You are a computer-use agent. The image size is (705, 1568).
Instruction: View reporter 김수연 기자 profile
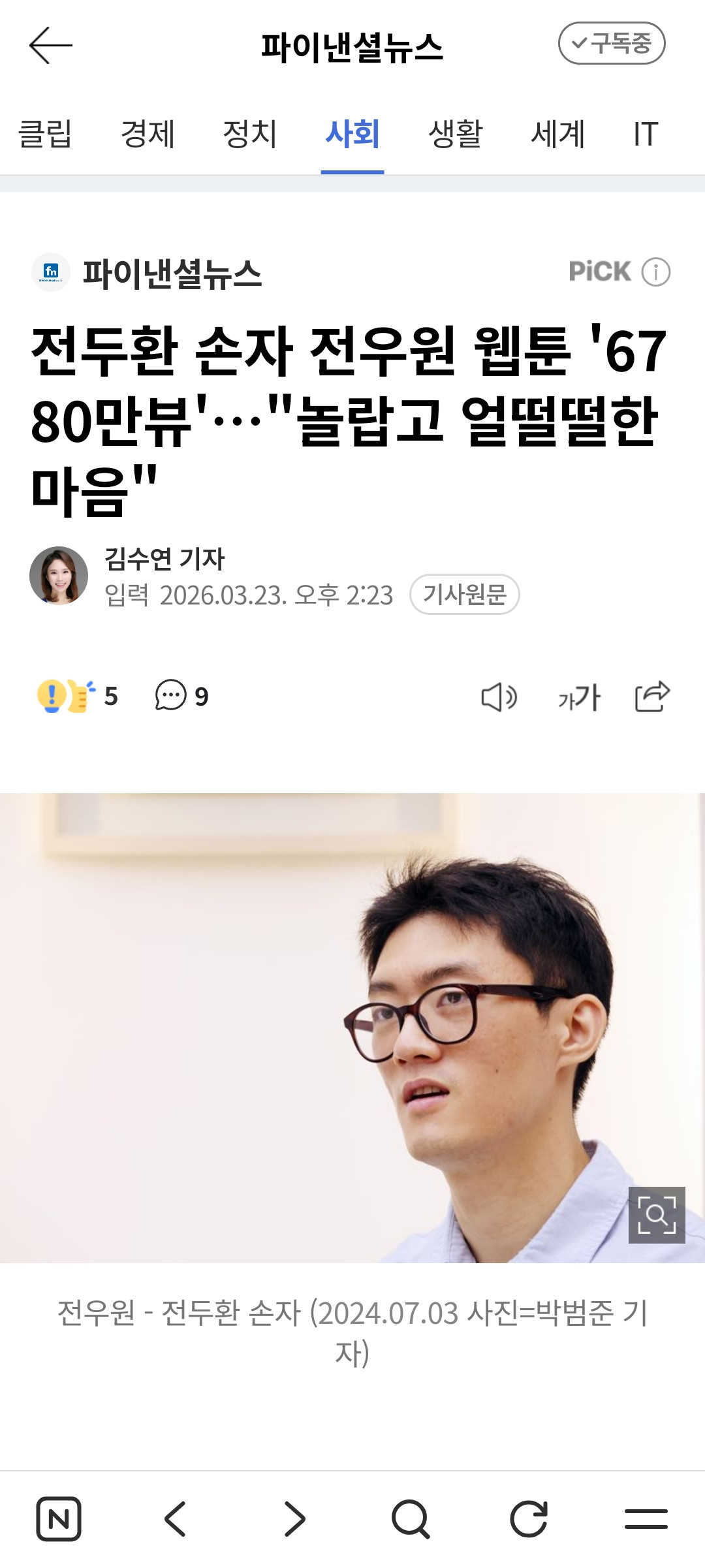click(x=164, y=559)
